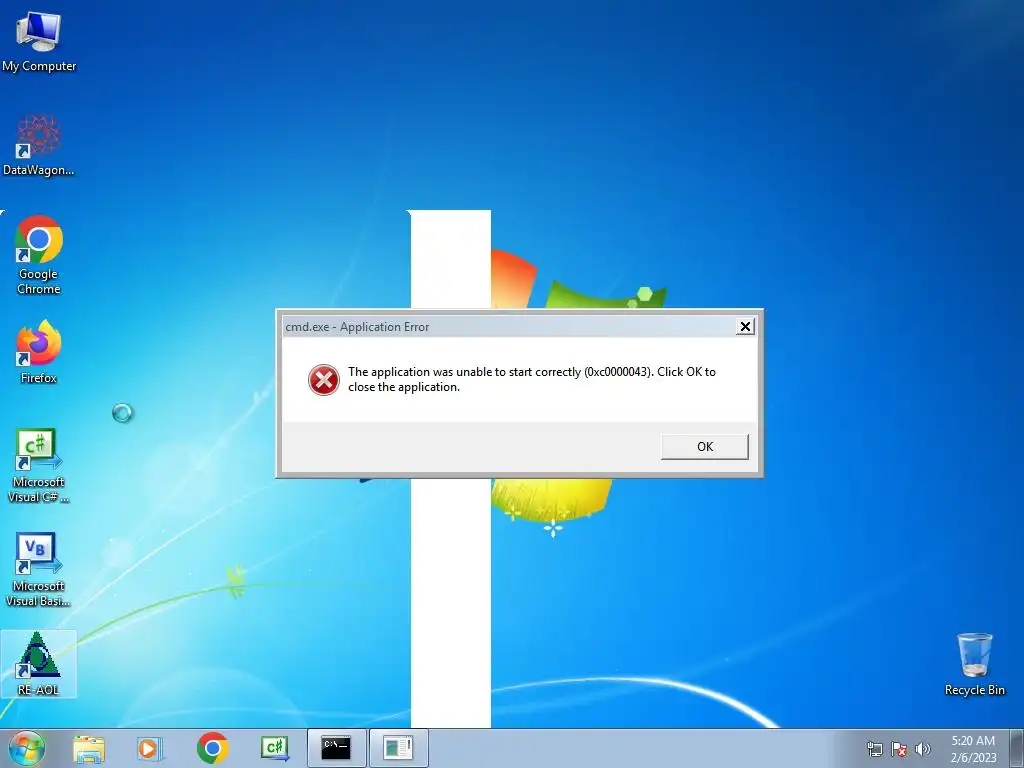Image resolution: width=1024 pixels, height=768 pixels.
Task: Switch to the error dialog taskbar button
Action: click(x=399, y=748)
